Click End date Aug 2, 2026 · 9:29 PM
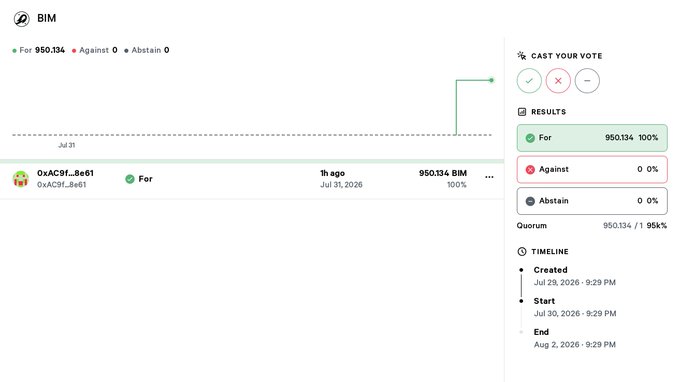Viewport: 680px width, 382px height. click(575, 345)
